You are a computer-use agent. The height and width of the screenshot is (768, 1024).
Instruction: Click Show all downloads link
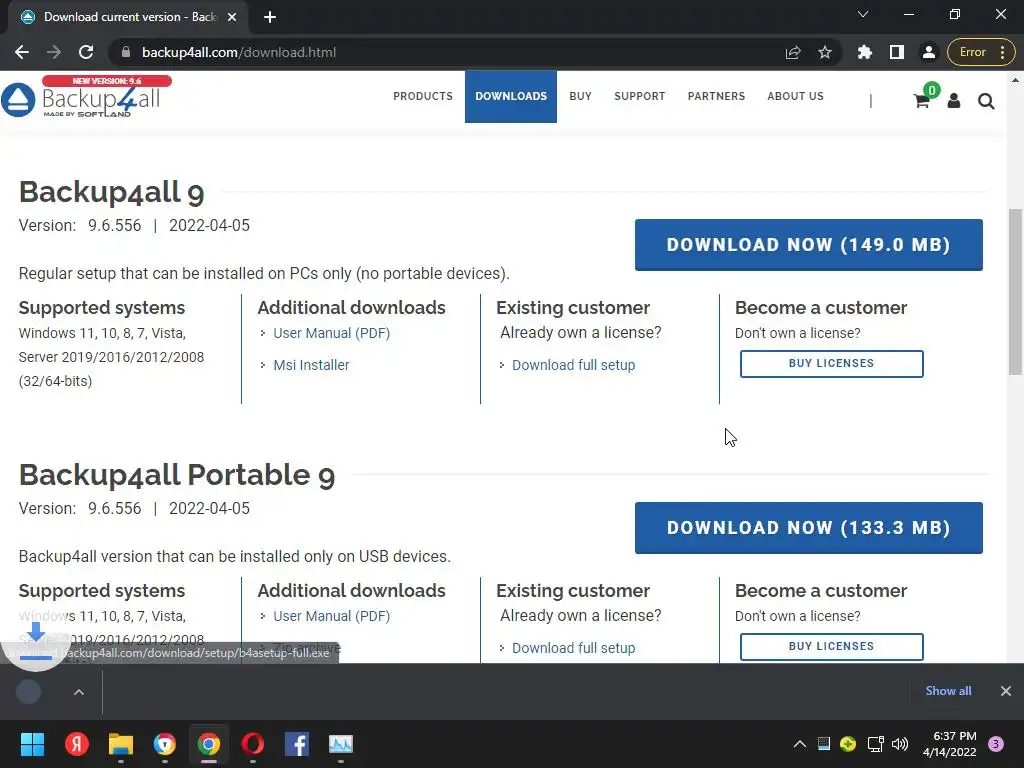pyautogui.click(x=948, y=691)
